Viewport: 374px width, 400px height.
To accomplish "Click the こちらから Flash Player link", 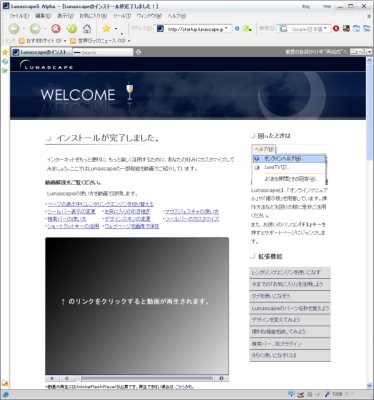I will pos(185,387).
